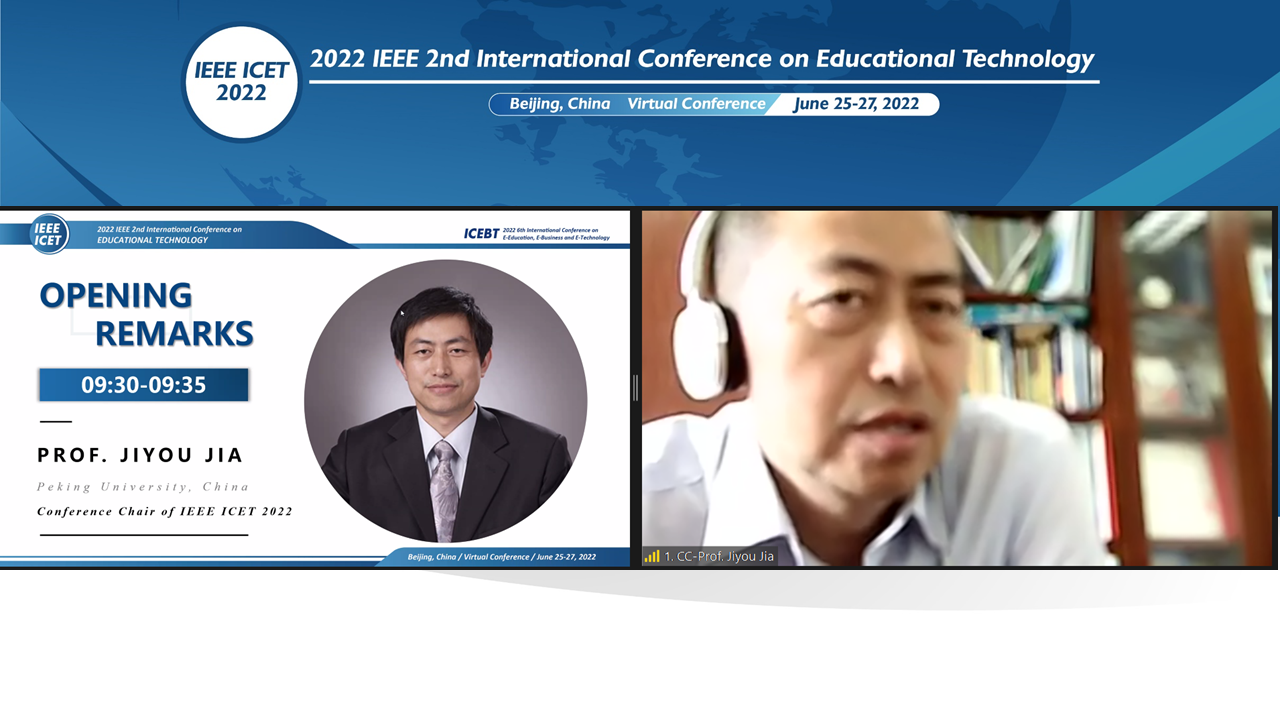Screen dimensions: 1280x720
Task: Click the signal strength bars icon
Action: coord(652,556)
